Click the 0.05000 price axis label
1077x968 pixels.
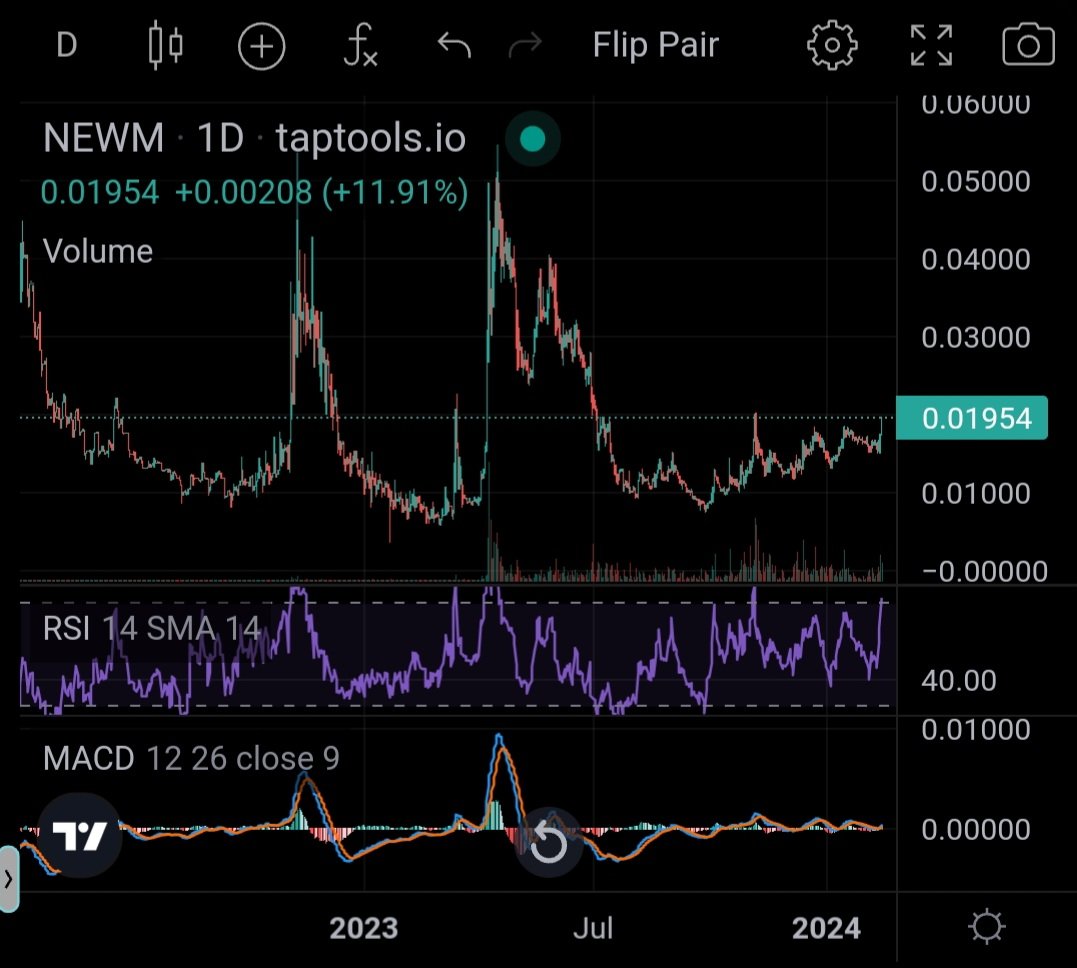[975, 181]
